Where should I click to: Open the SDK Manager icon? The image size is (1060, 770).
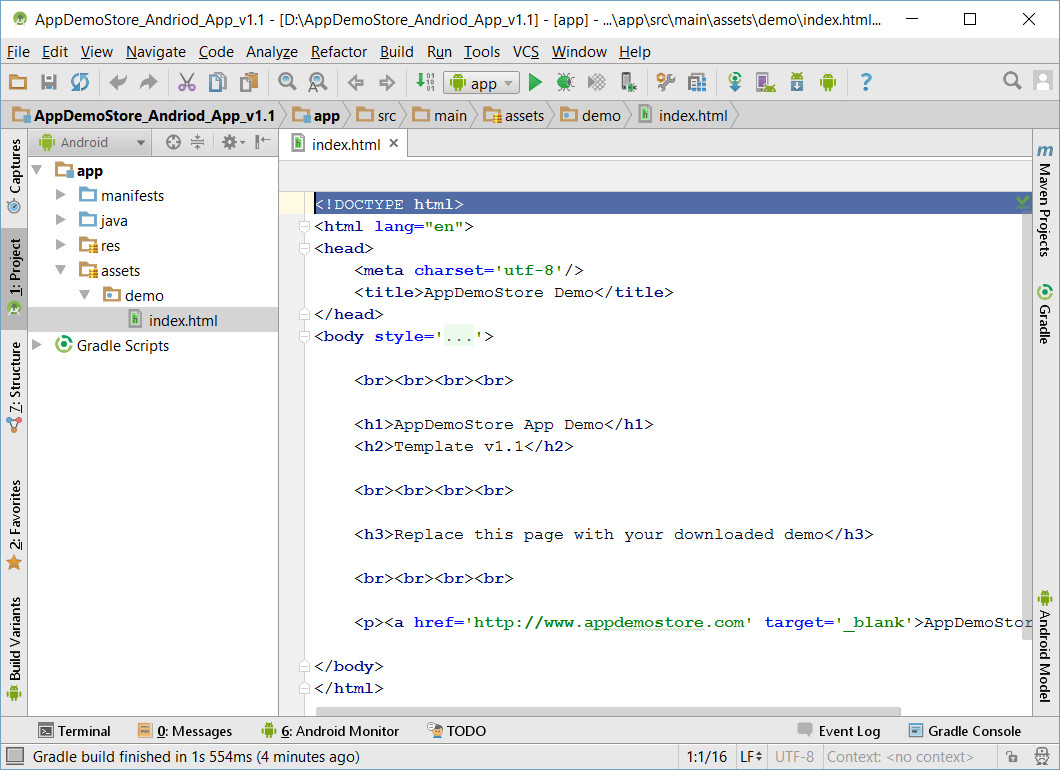(x=797, y=82)
